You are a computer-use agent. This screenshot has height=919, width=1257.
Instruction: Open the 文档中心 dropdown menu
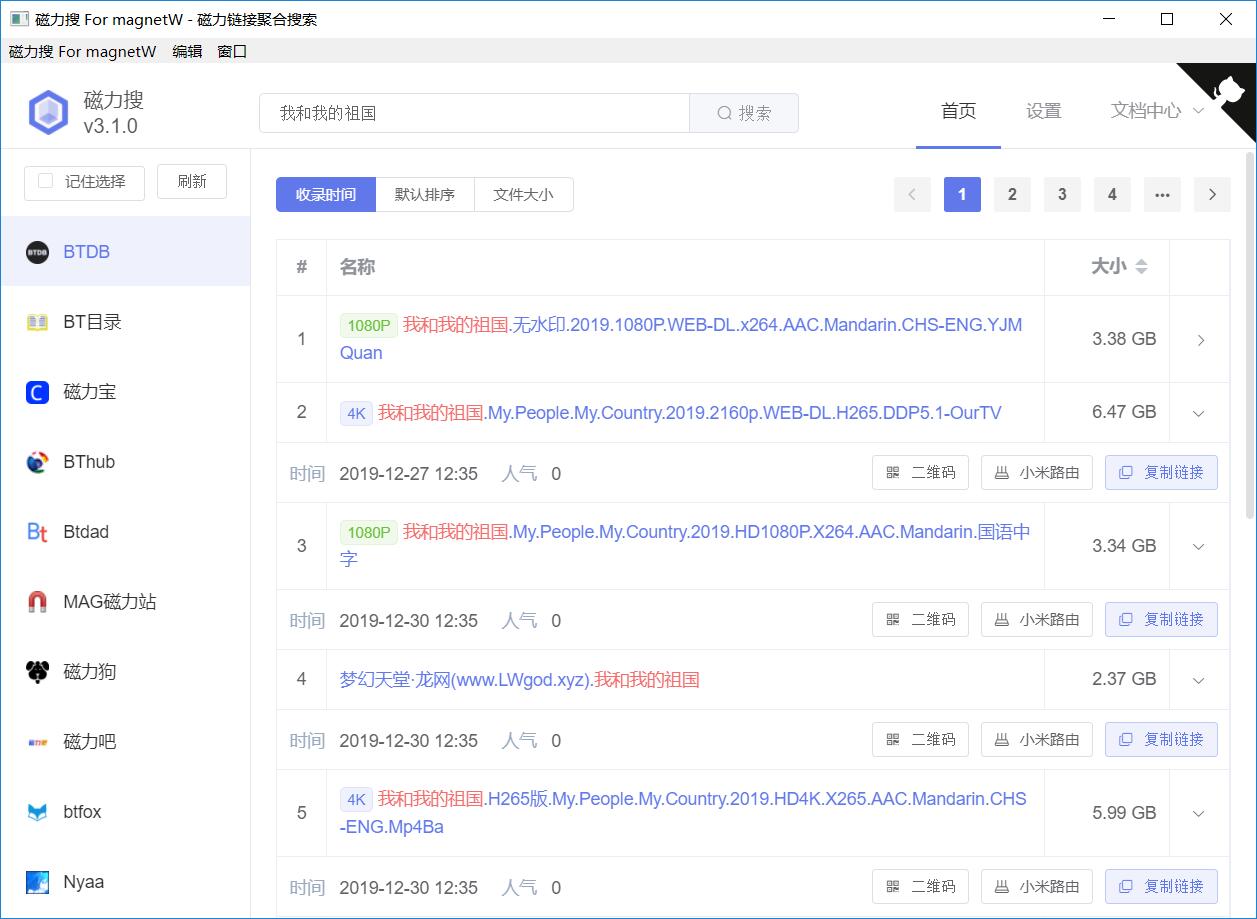click(x=1147, y=111)
